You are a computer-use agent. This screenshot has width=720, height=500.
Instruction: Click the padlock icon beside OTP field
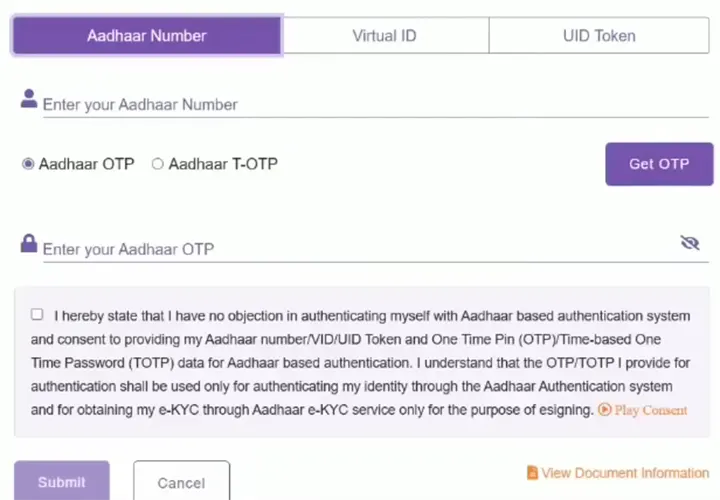[29, 244]
